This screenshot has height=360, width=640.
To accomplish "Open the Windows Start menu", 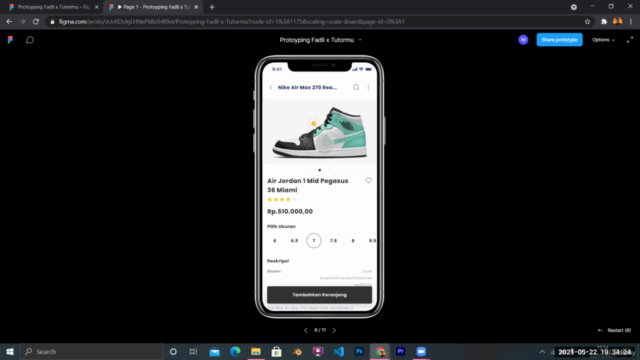I will point(10,351).
